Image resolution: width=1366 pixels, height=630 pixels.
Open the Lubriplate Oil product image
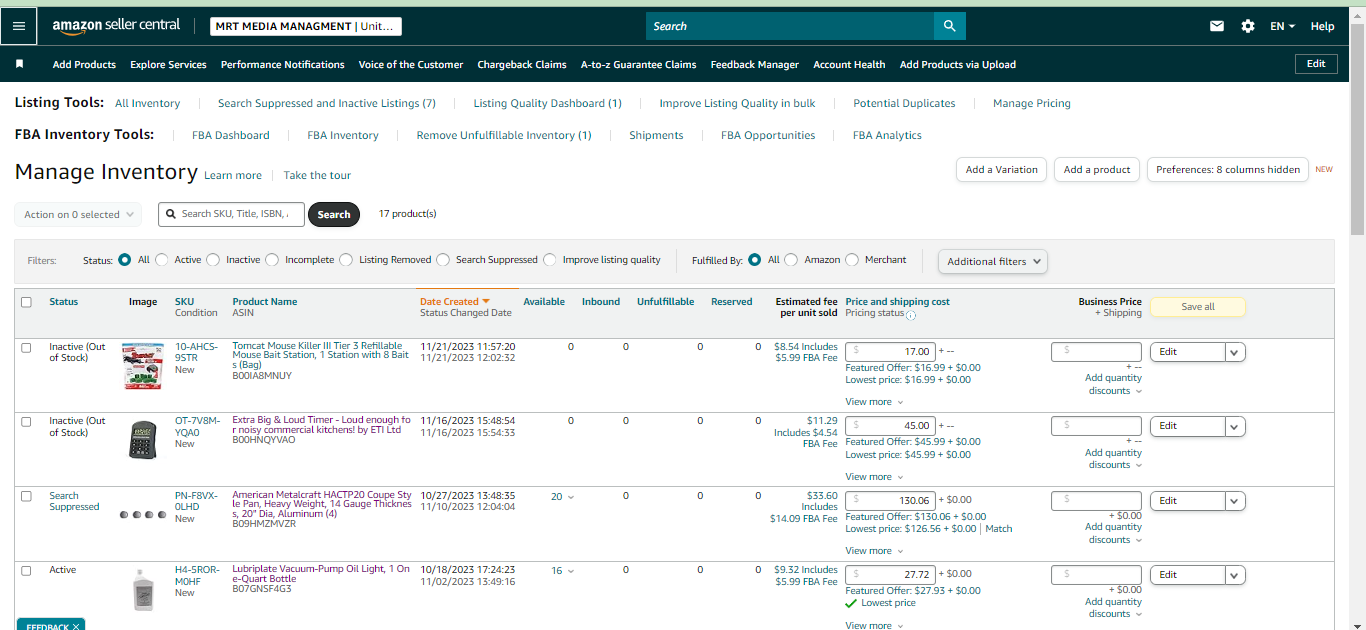tap(143, 589)
